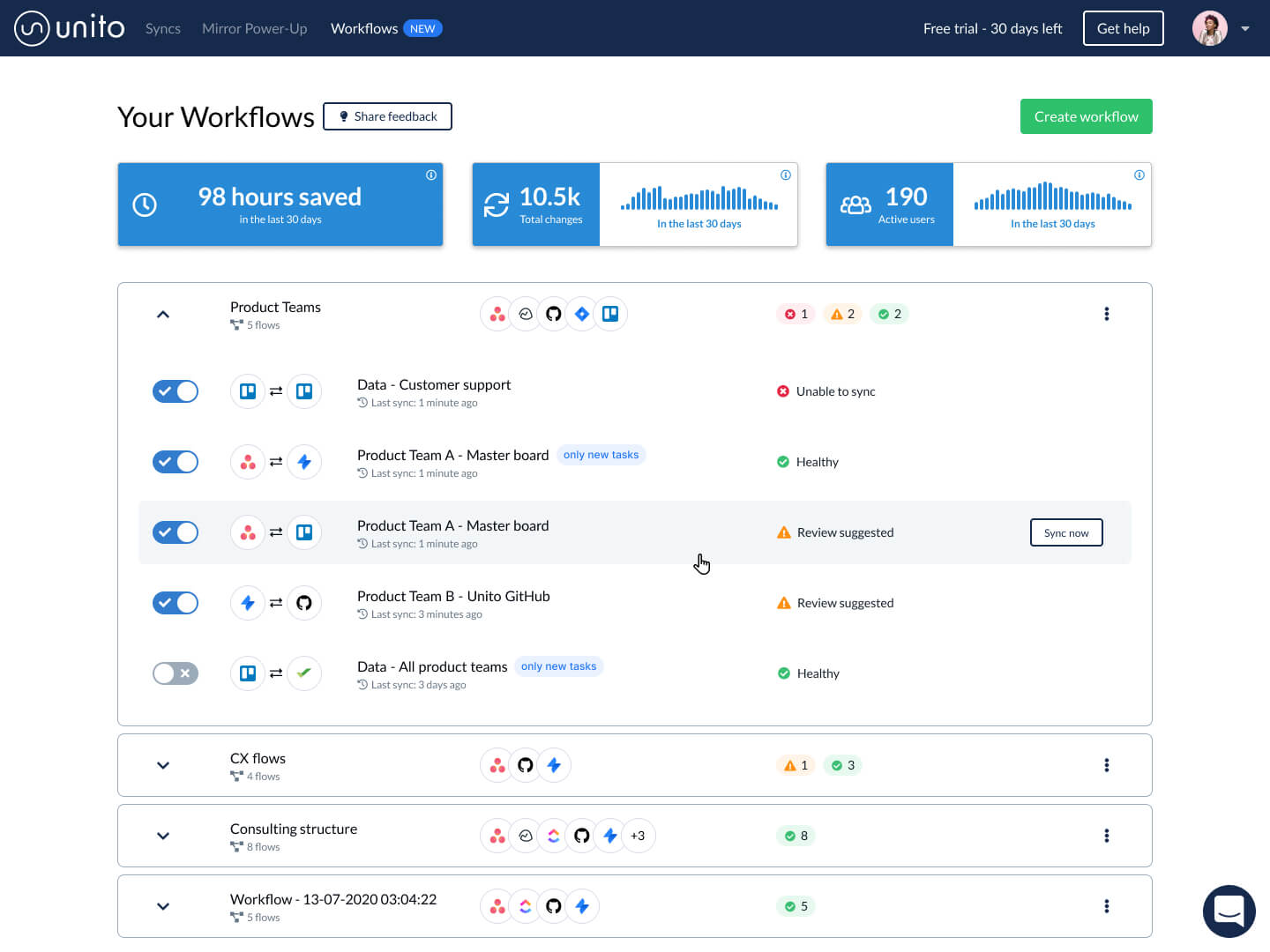Toggle off Product Team B - Unito GitHub flow

pos(176,603)
